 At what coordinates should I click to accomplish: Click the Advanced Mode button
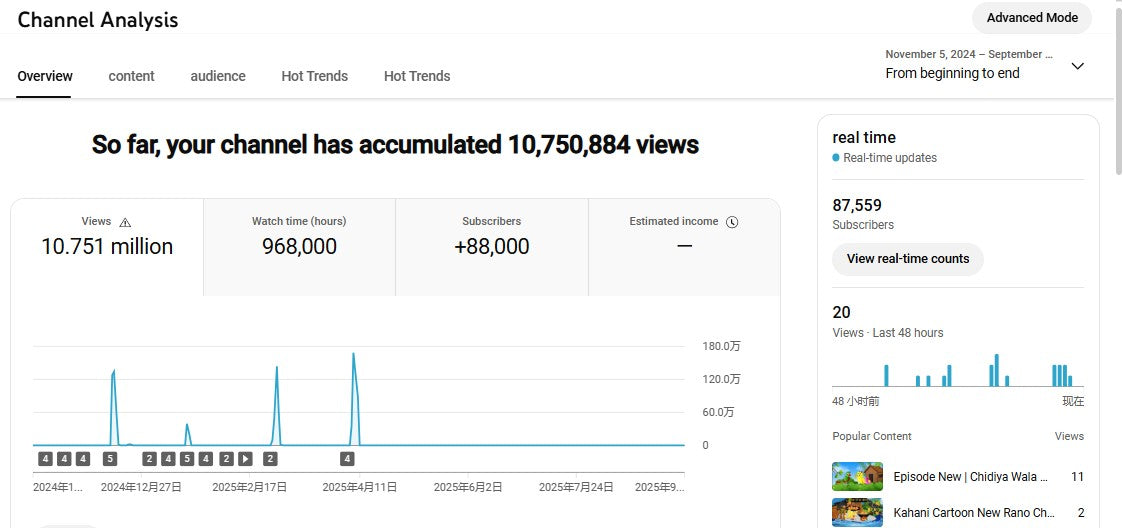(1032, 18)
